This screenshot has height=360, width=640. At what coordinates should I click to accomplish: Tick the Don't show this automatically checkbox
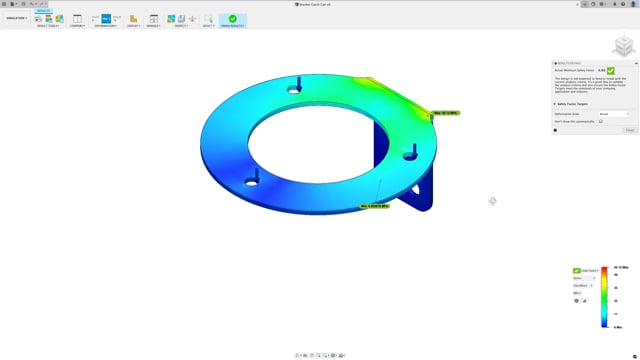(x=601, y=122)
